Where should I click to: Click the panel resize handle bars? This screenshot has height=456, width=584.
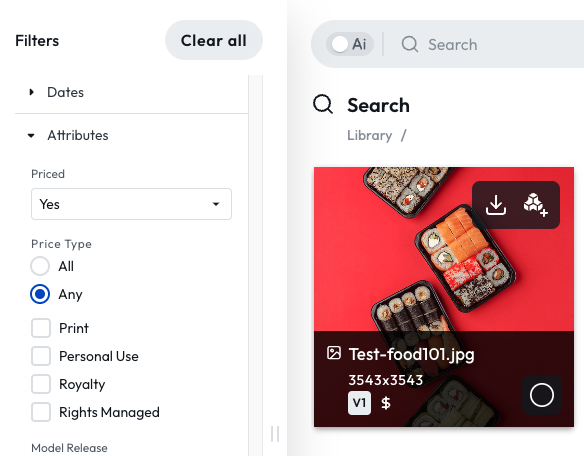pos(275,434)
